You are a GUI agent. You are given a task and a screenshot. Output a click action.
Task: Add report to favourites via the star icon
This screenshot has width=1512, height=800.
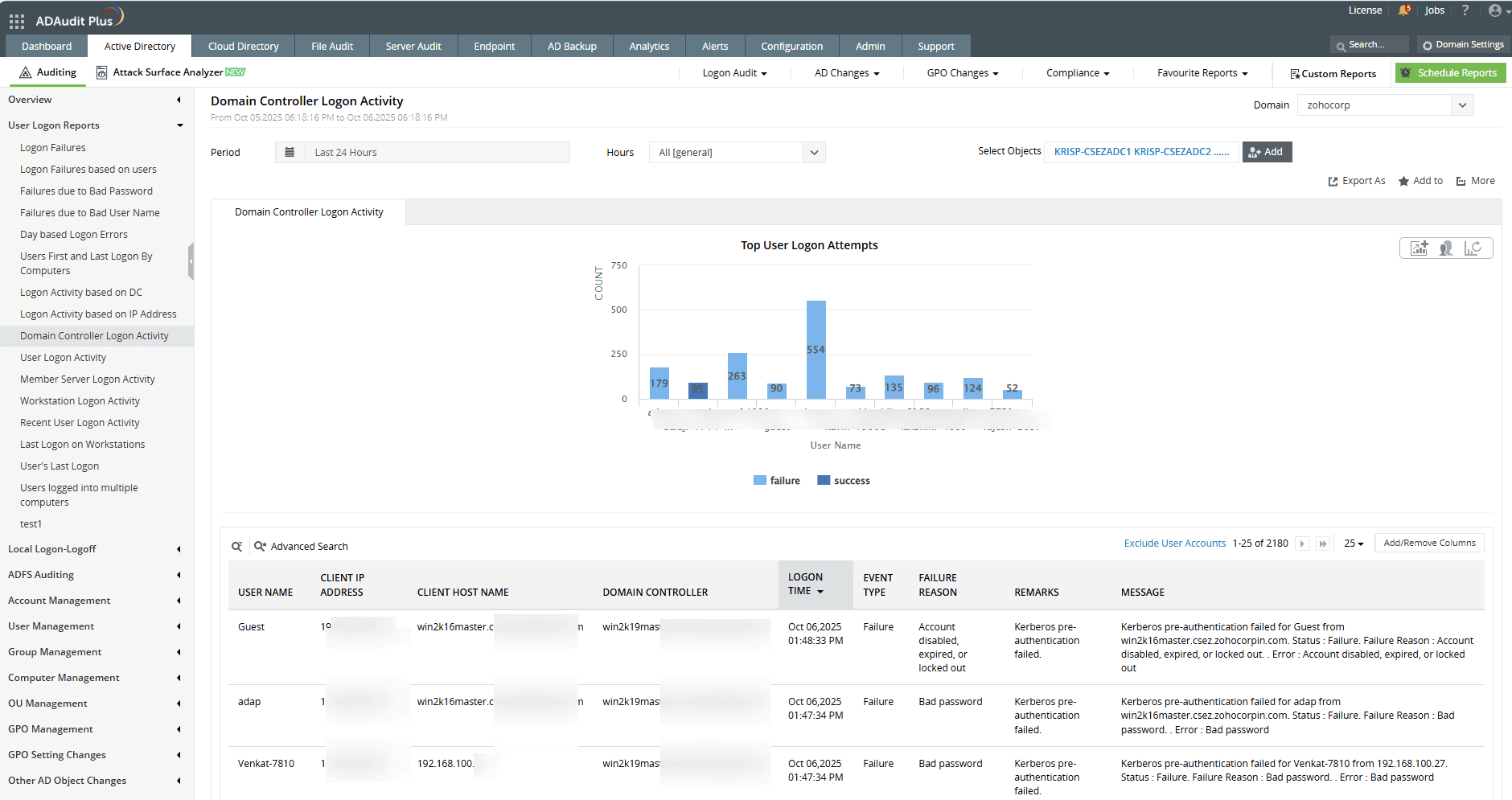pos(1402,180)
